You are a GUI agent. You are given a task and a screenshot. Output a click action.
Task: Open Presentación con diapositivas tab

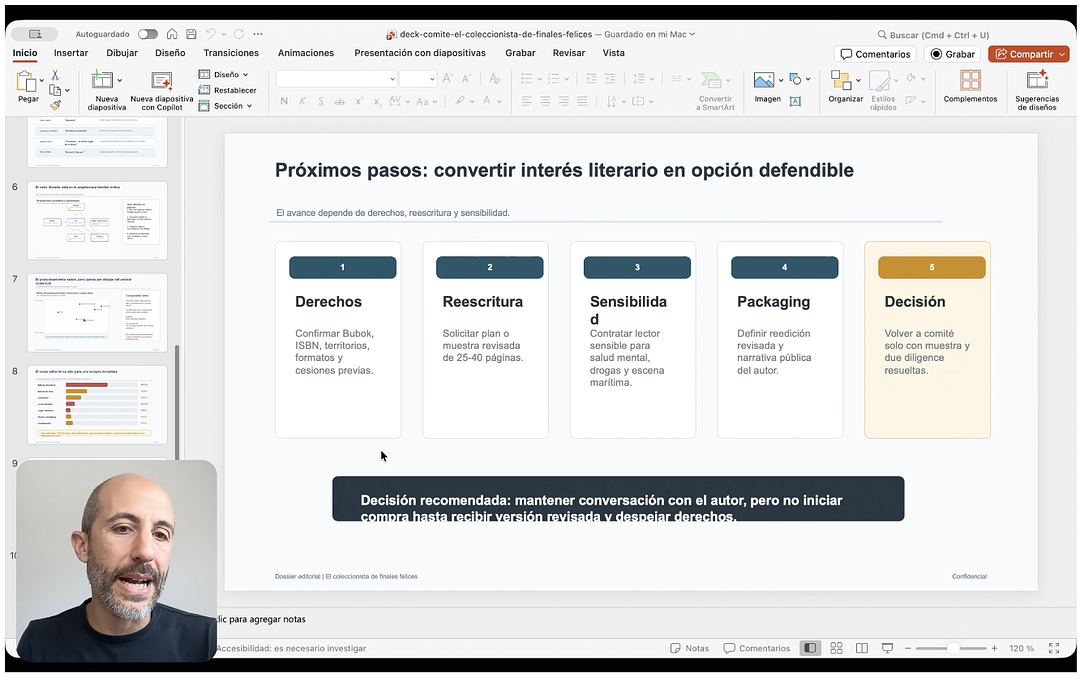tap(420, 53)
